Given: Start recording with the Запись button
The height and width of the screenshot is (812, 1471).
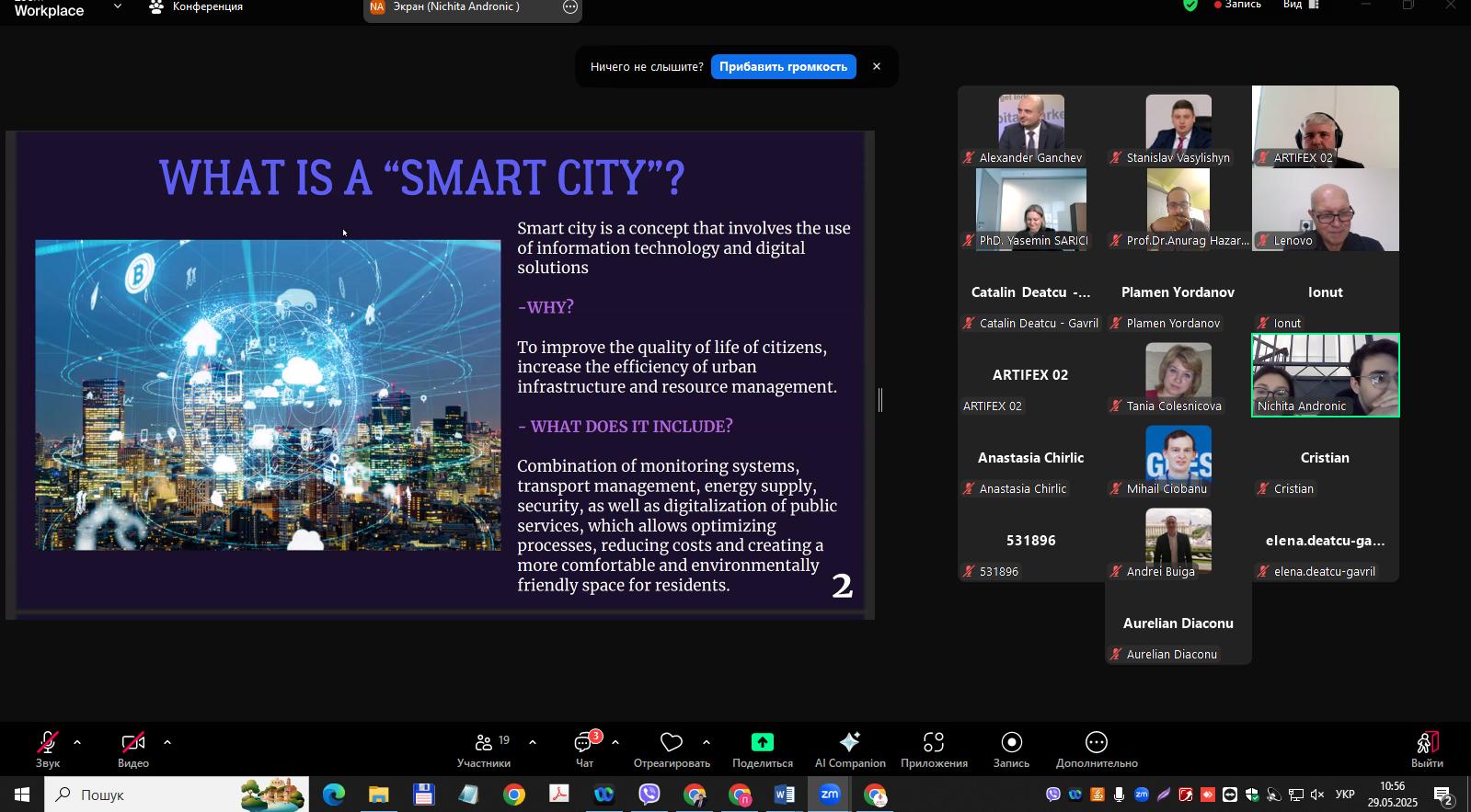Looking at the screenshot, I should (1011, 749).
